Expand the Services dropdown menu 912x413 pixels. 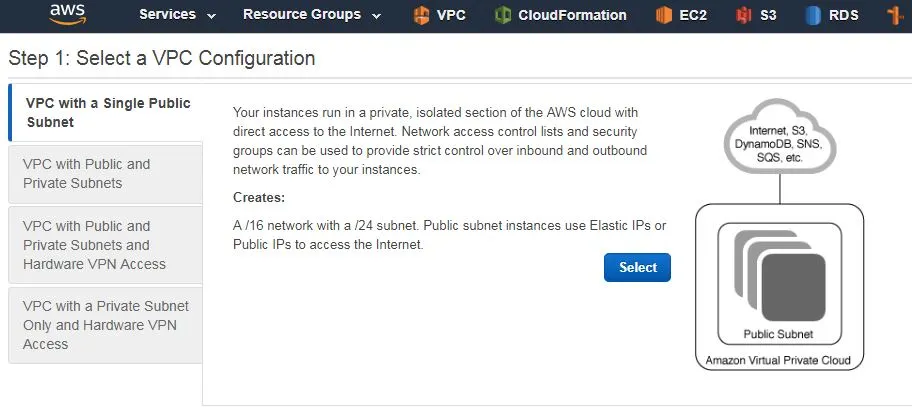pos(177,15)
